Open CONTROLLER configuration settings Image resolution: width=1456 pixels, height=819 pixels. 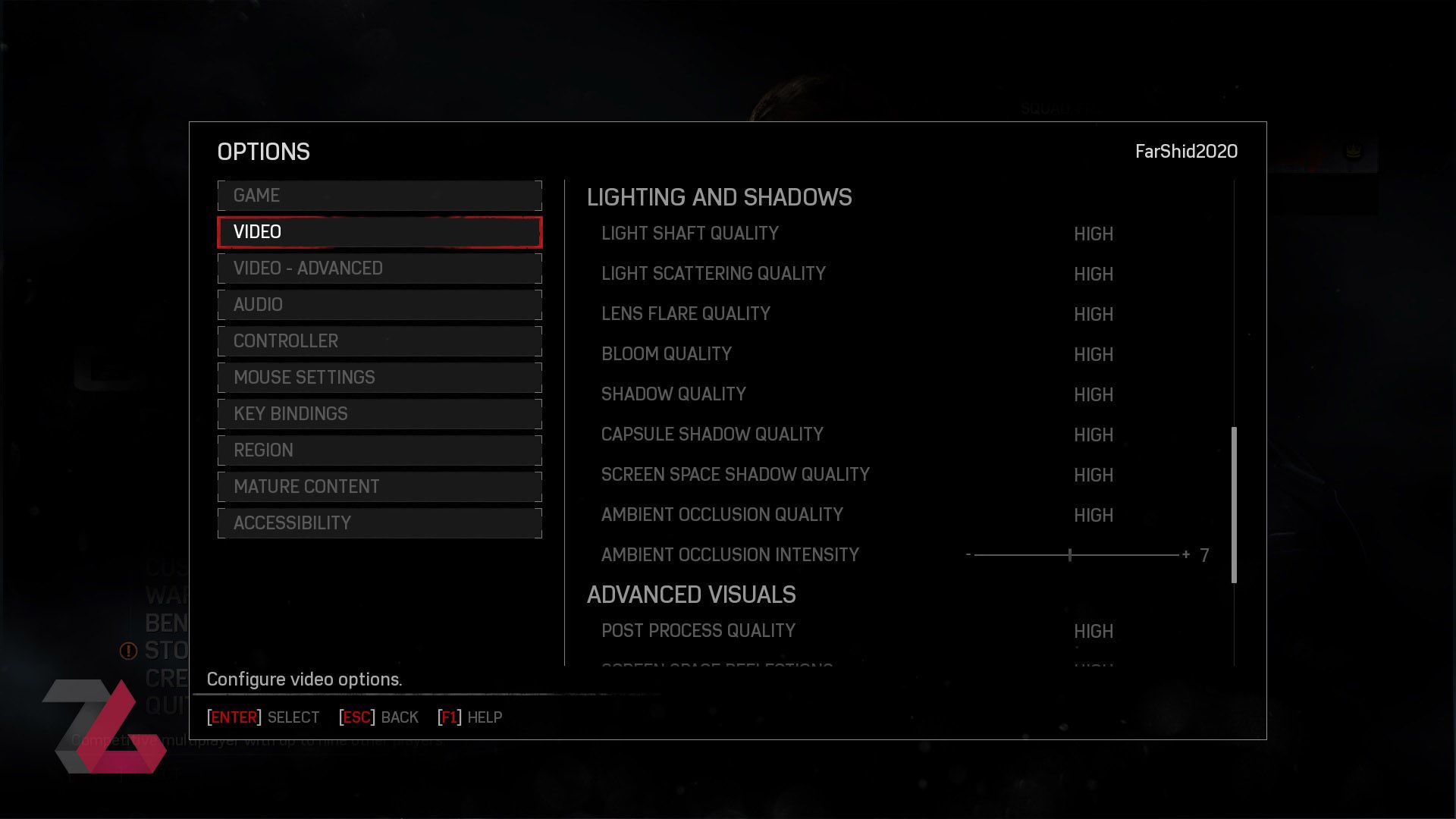pos(380,341)
